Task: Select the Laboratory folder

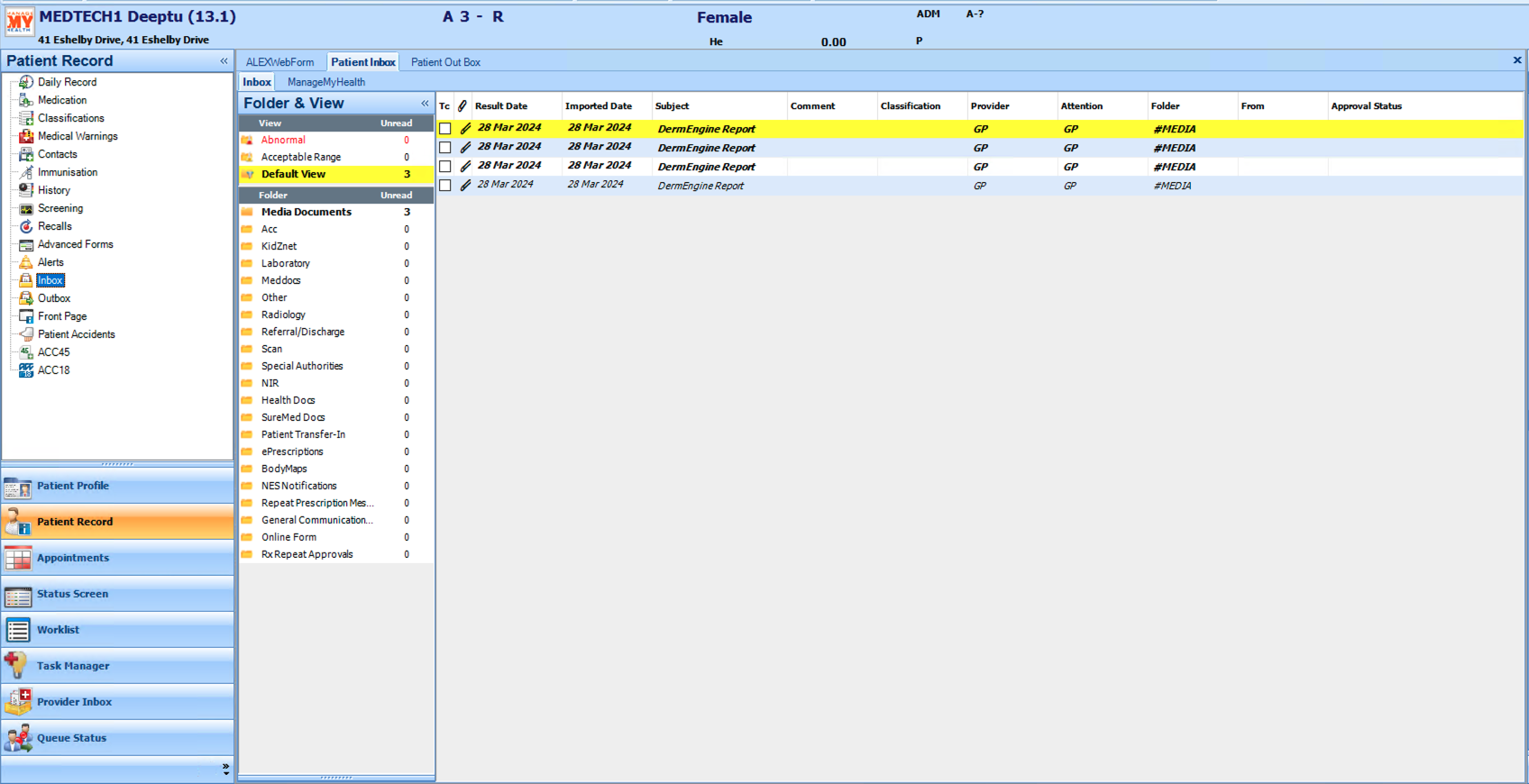Action: 285,263
